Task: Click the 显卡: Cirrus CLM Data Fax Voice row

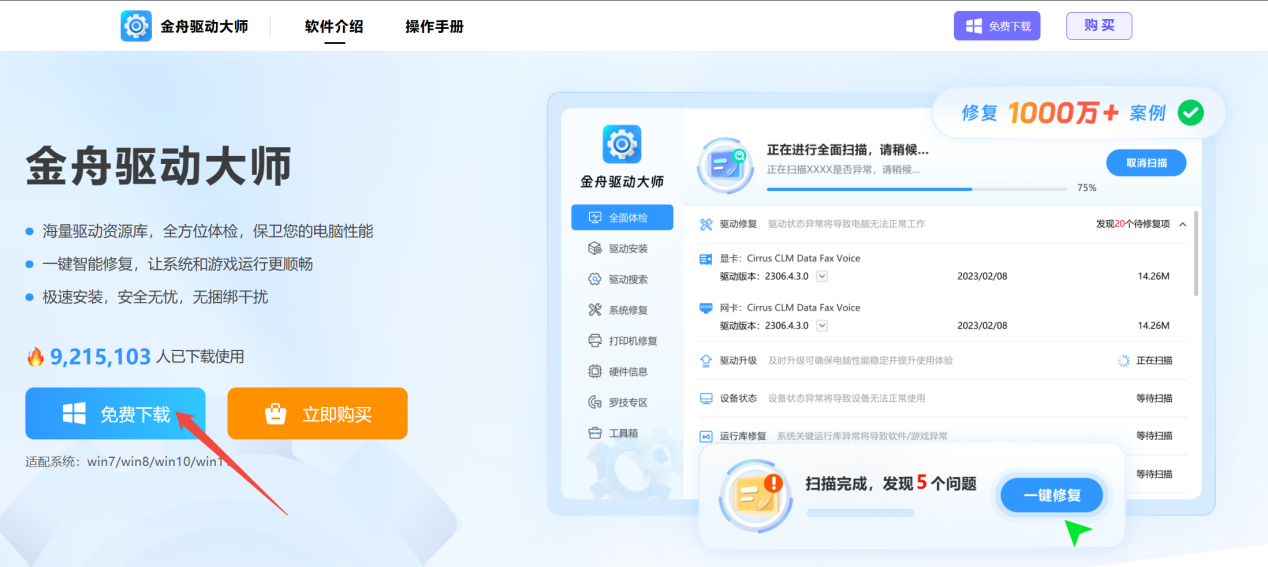Action: click(x=942, y=267)
